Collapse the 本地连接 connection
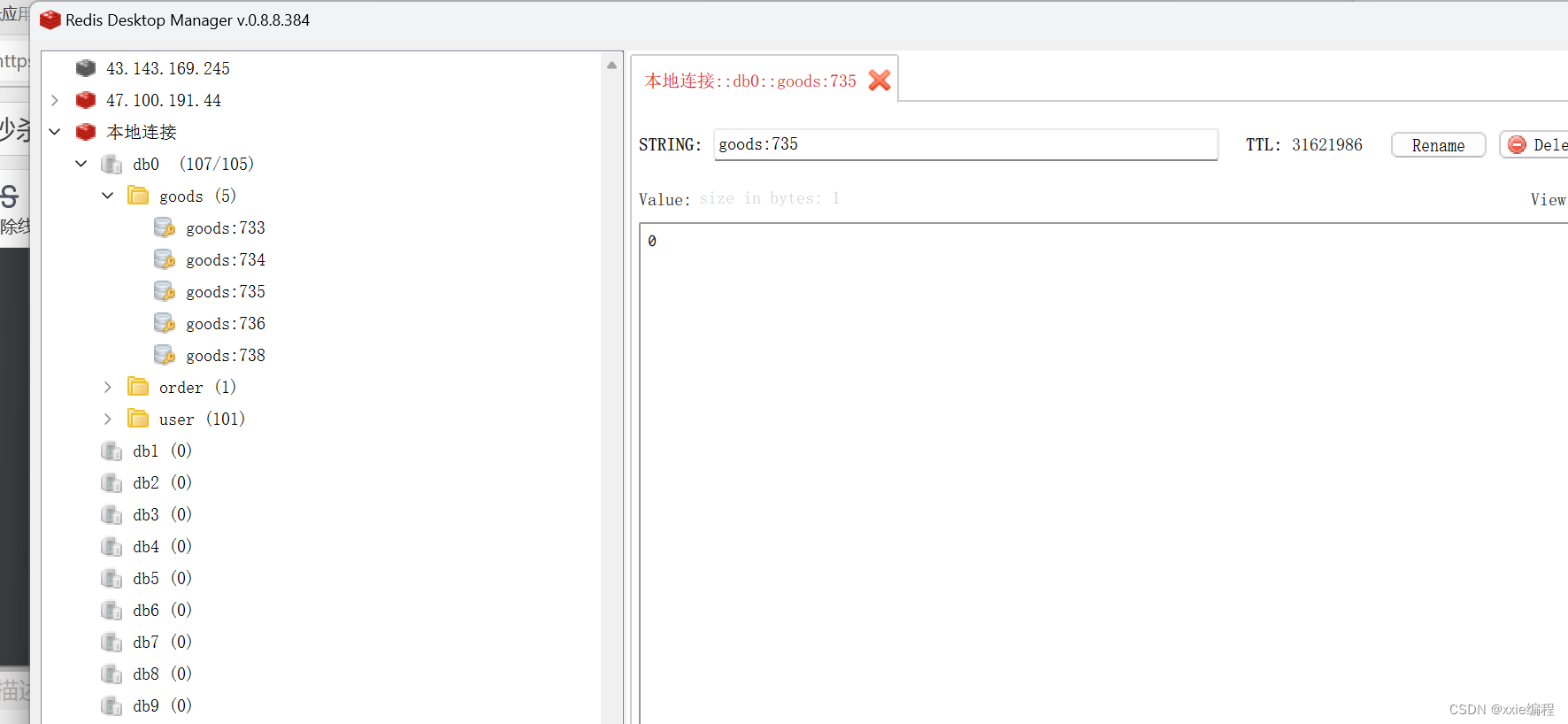Viewport: 1568px width, 724px height. (55, 132)
